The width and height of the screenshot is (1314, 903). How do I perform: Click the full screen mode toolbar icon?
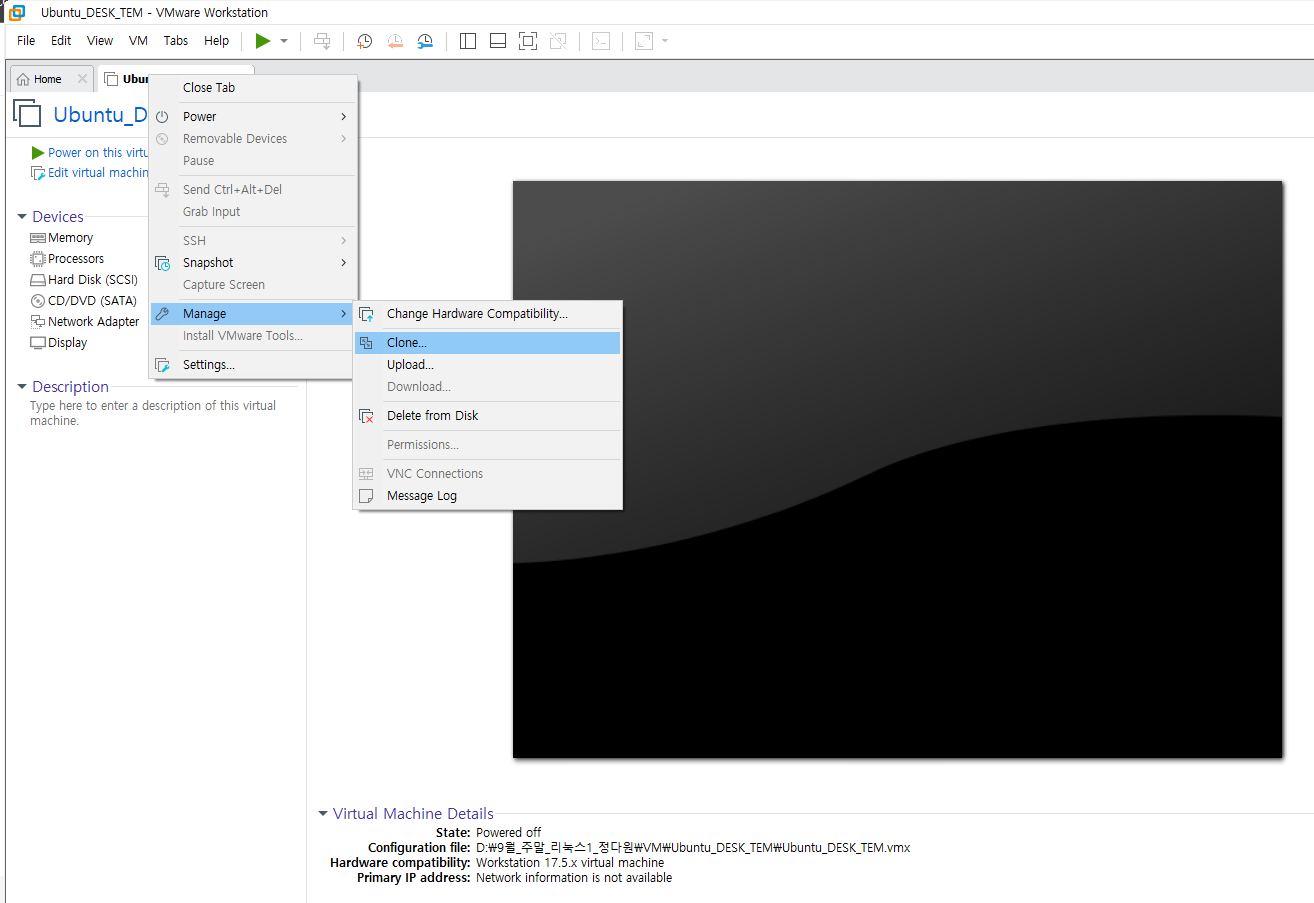pyautogui.click(x=528, y=41)
